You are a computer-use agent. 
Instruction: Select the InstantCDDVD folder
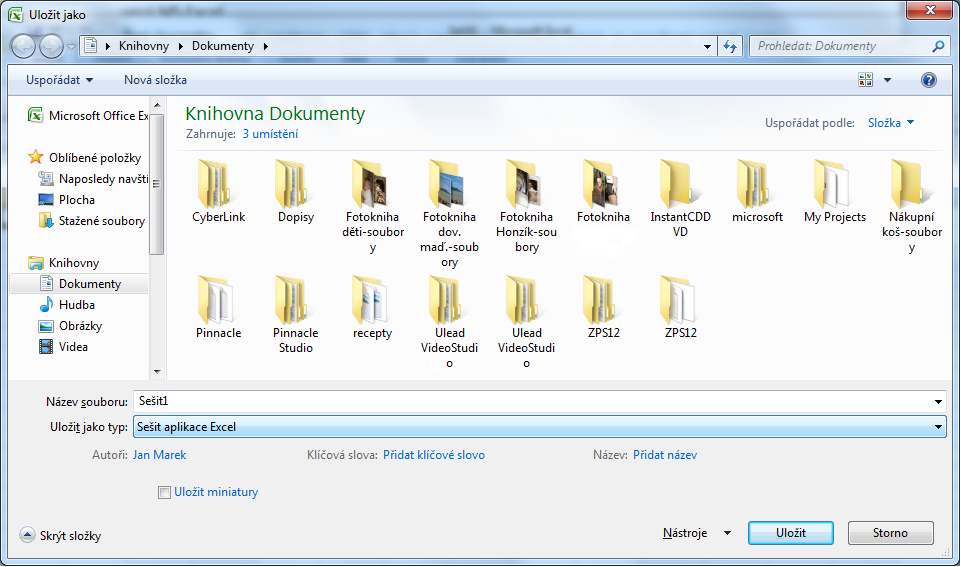[x=680, y=199]
